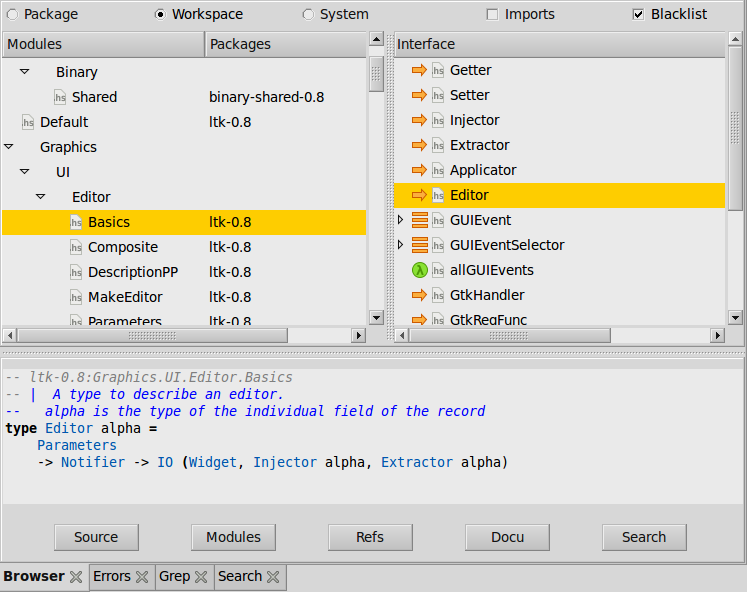Collapse the Binary tree node

point(25,72)
